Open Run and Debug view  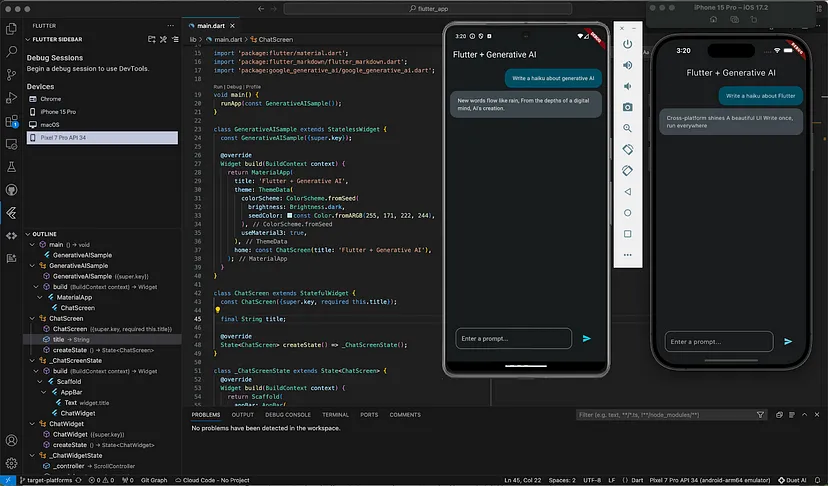coord(11,98)
